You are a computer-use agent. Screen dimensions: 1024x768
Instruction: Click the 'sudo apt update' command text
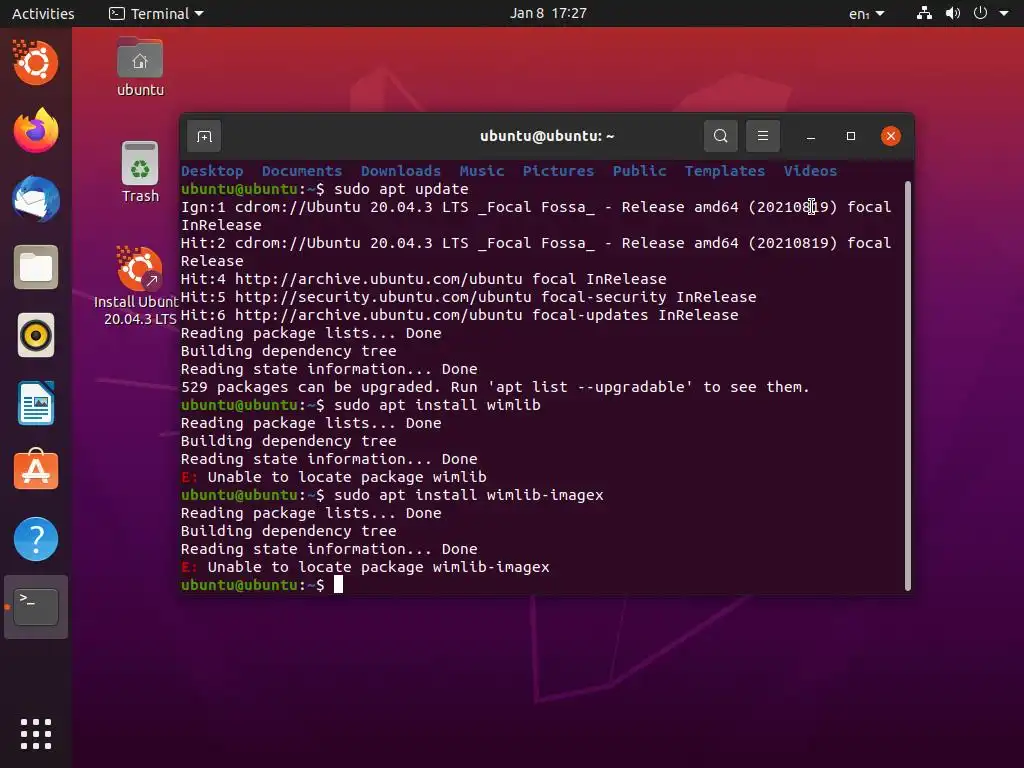tap(401, 189)
